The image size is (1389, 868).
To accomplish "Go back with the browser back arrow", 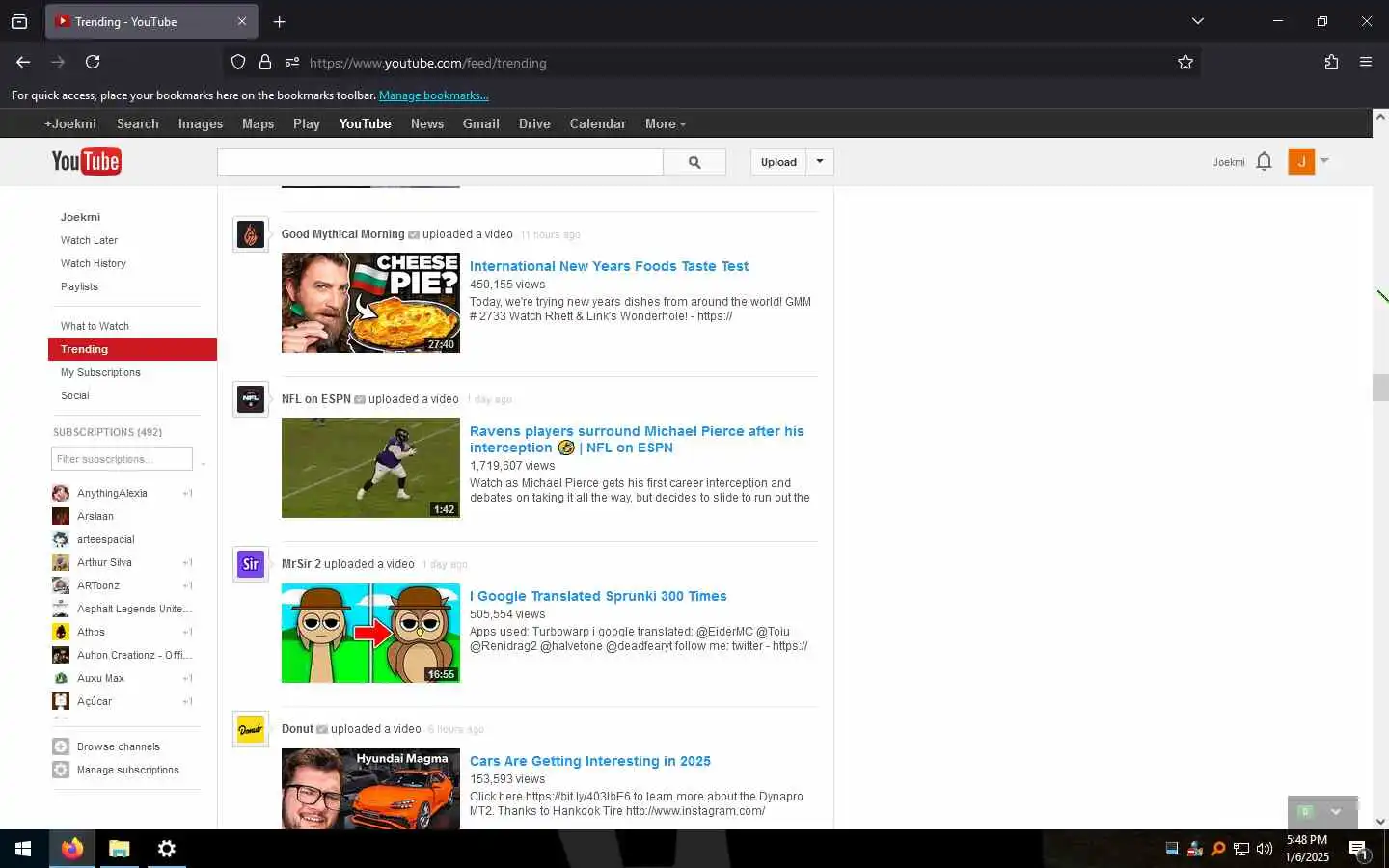I will (23, 62).
